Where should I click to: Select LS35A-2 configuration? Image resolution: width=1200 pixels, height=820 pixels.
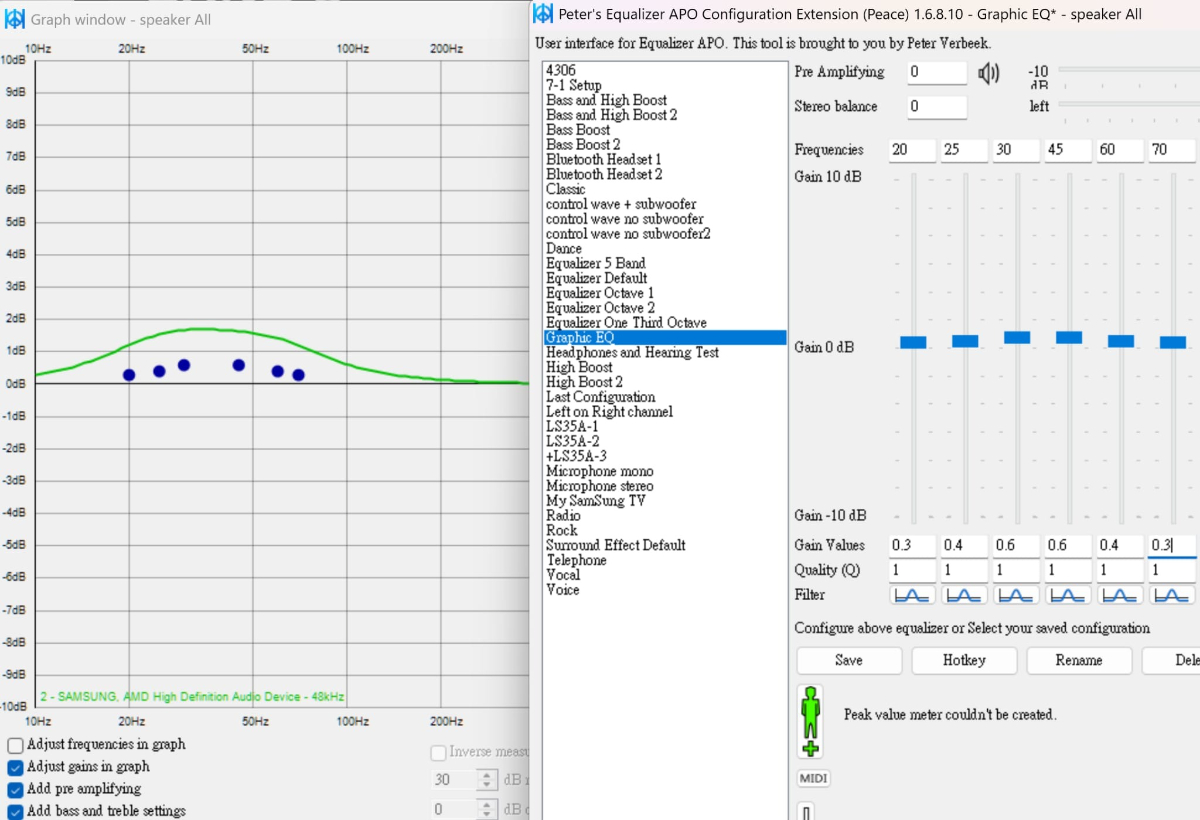point(573,442)
